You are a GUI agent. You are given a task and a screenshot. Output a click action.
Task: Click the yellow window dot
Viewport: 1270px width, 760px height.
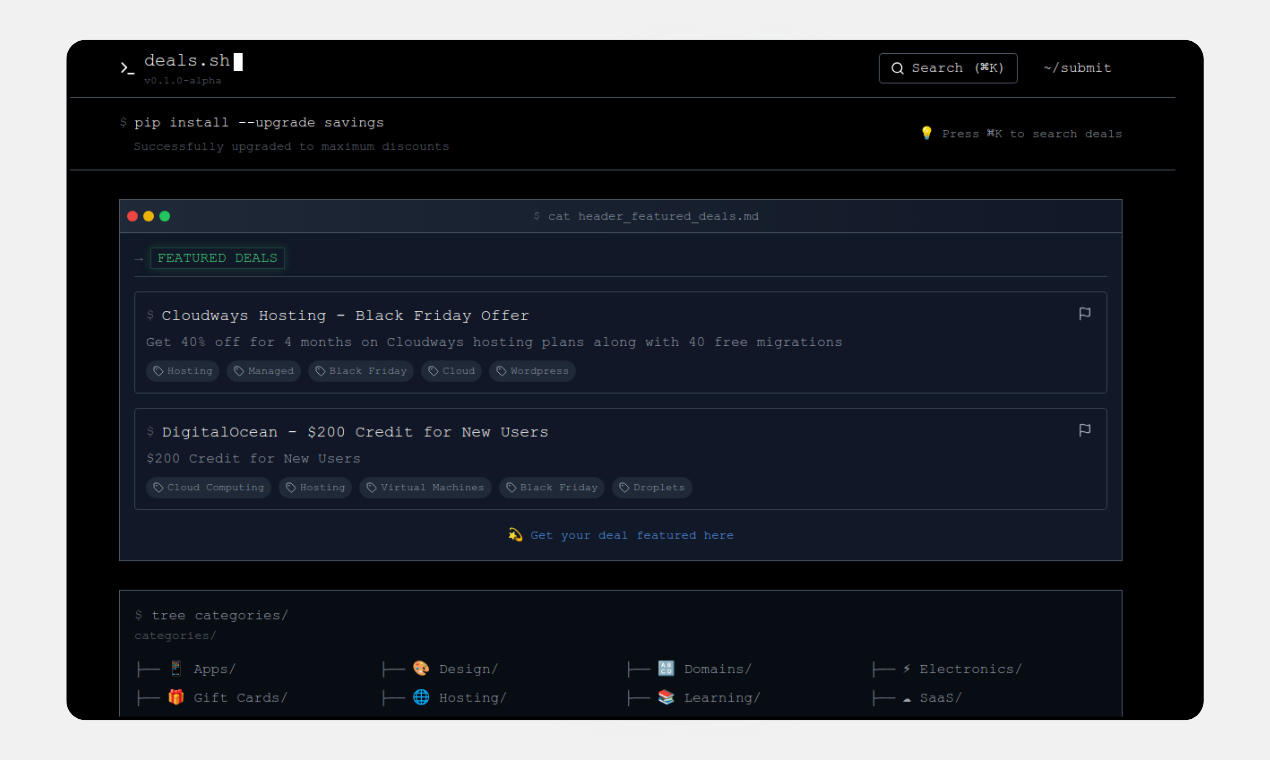(x=148, y=216)
